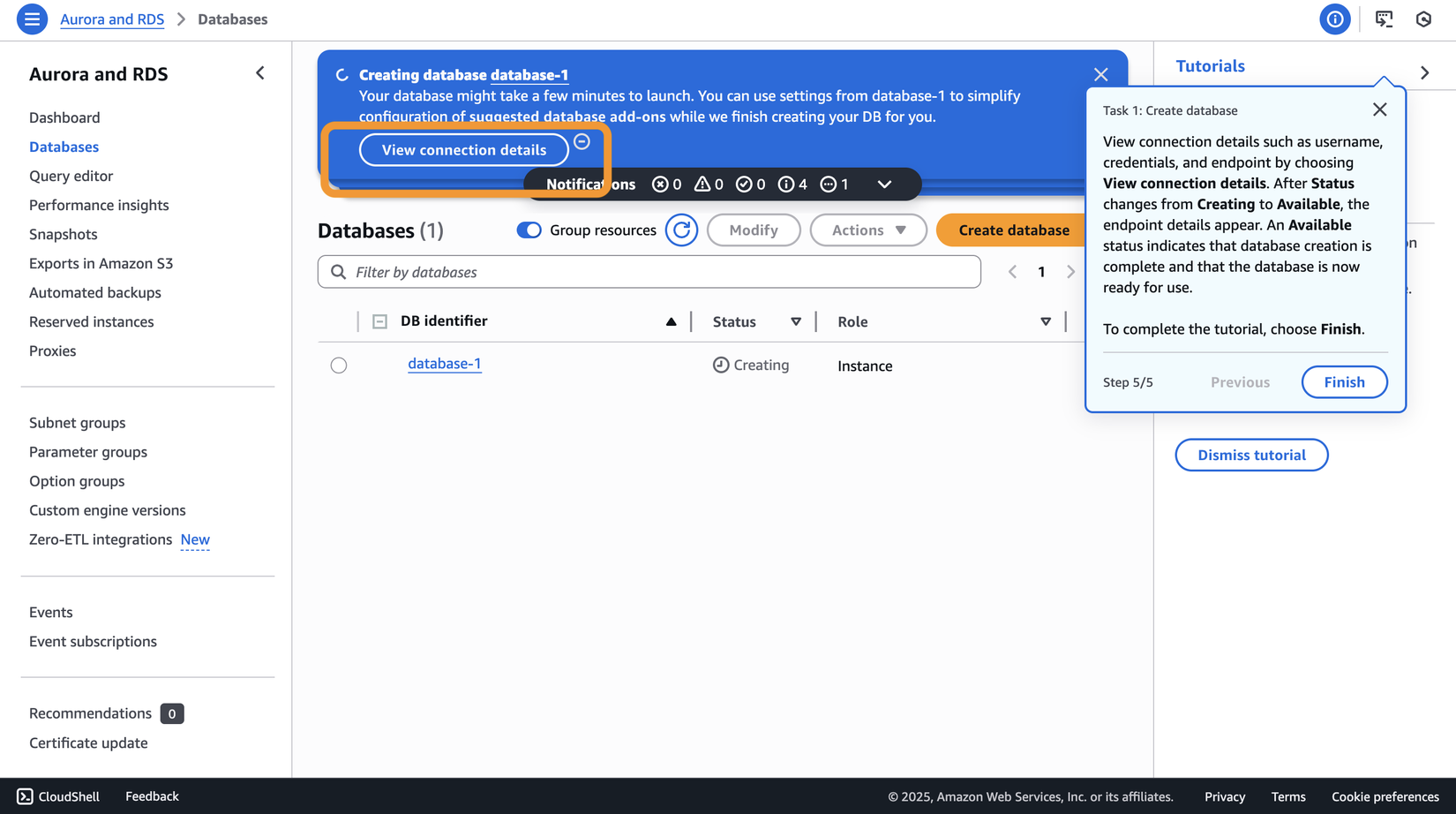
Task: Click the Modify button
Action: pyautogui.click(x=754, y=230)
